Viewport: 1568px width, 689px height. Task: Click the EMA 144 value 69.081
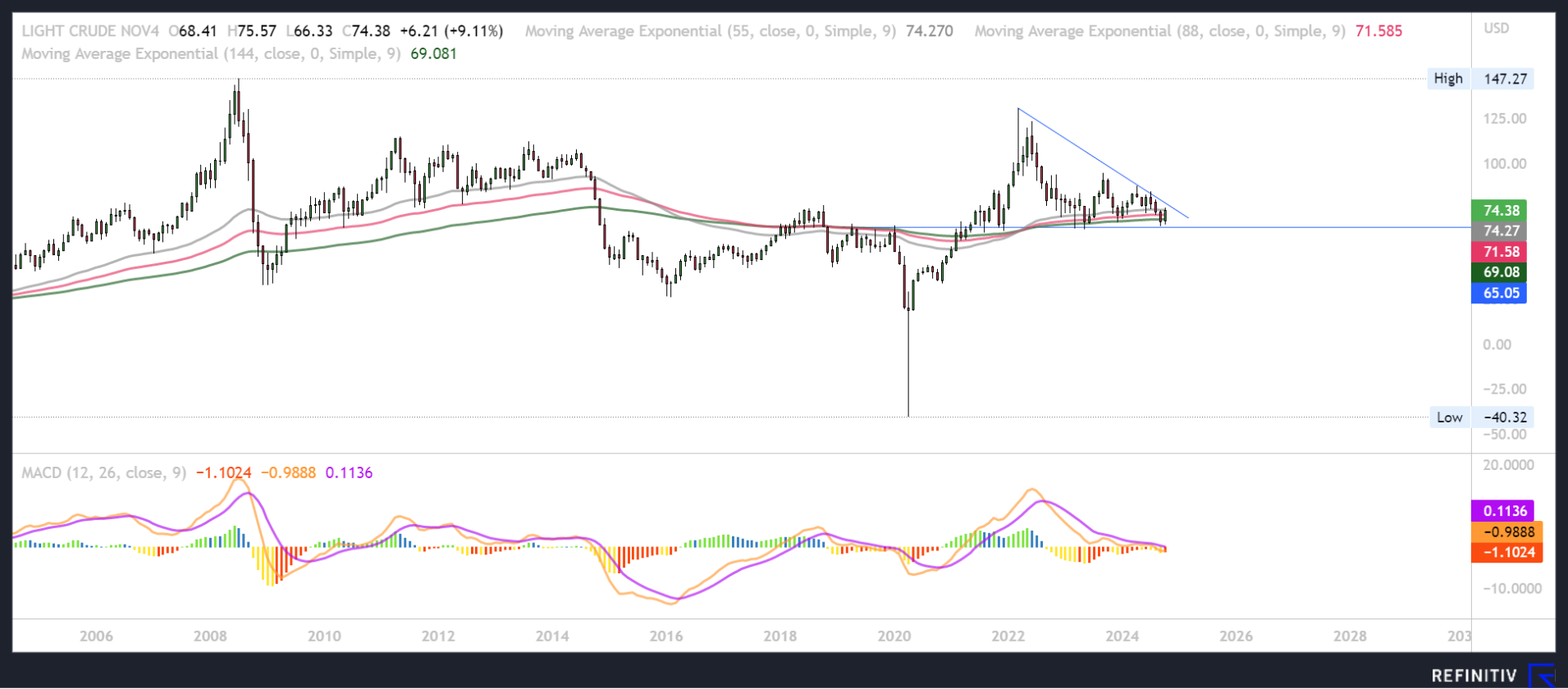pos(434,53)
